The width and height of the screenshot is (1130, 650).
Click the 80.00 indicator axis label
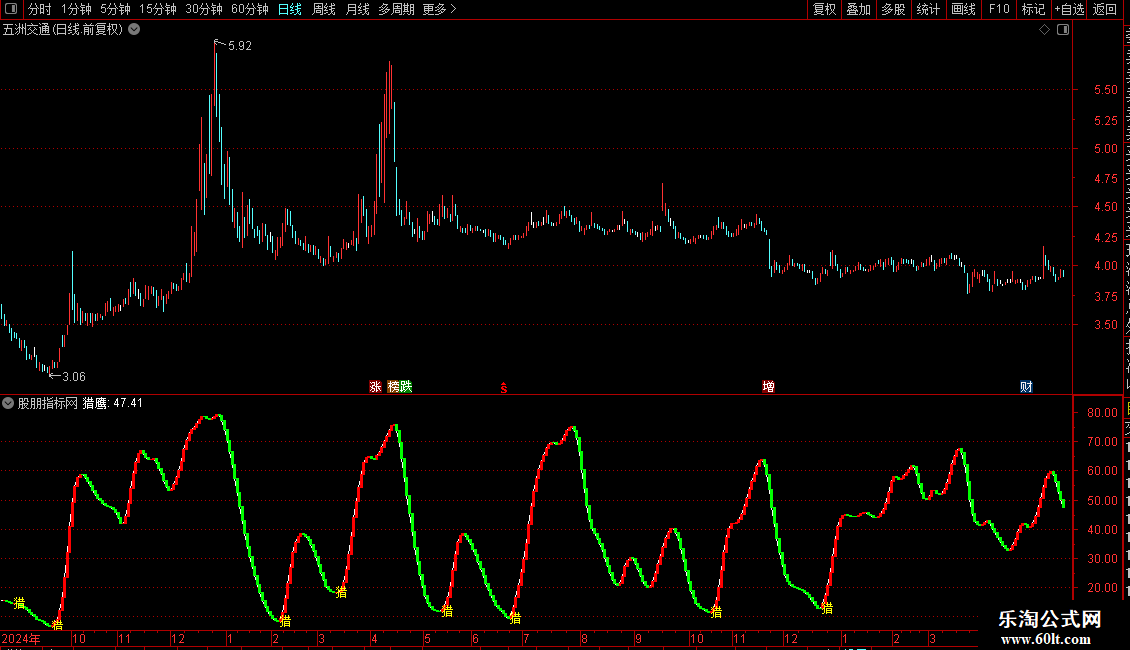point(1103,413)
